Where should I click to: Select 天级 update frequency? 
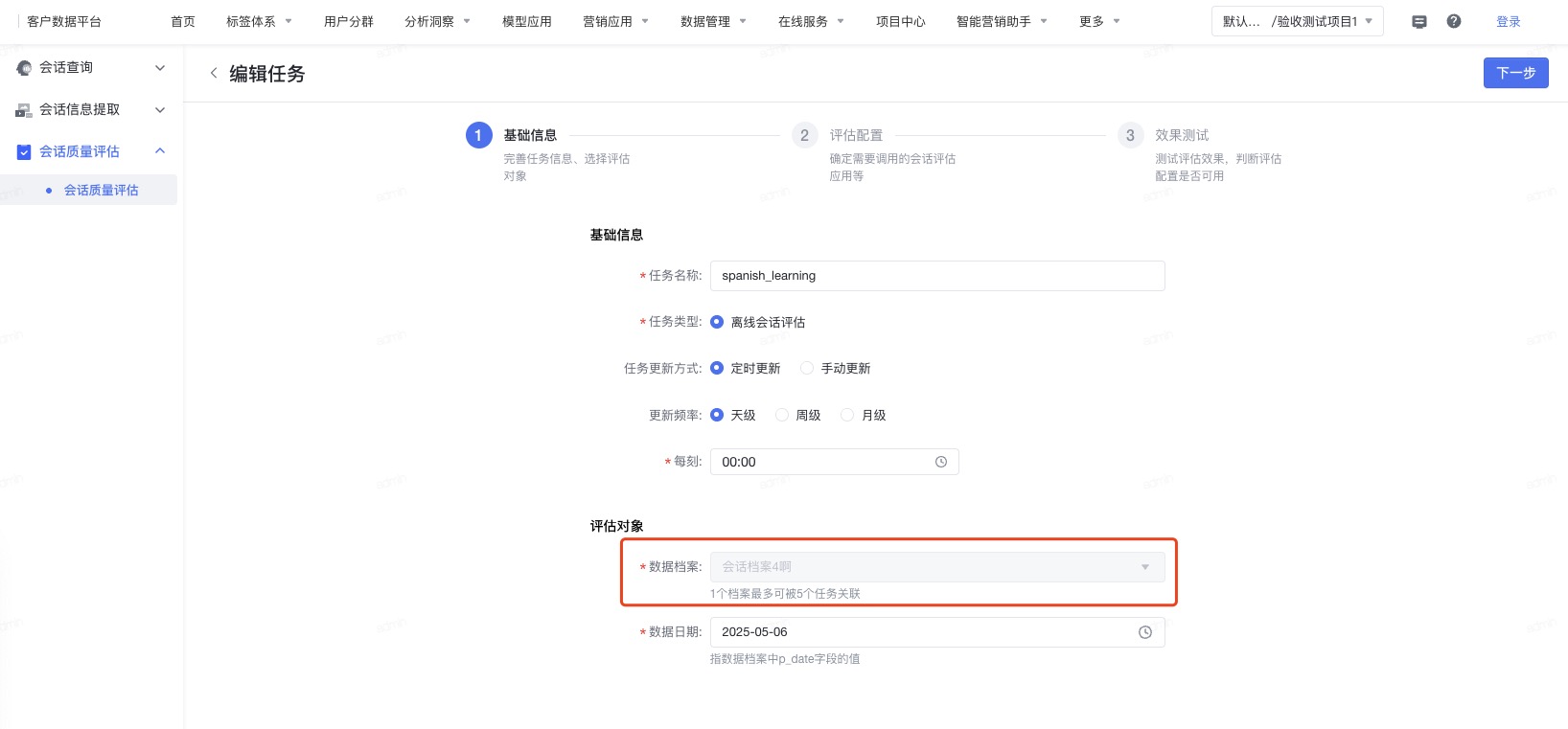717,415
